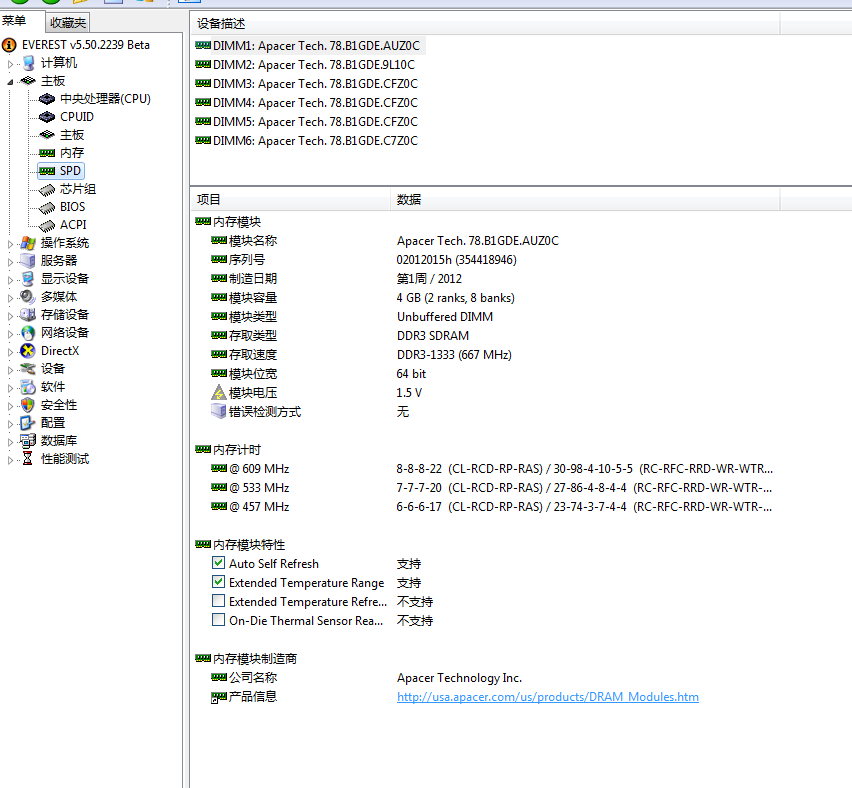Click the 多媒体 speaker icon
The height and width of the screenshot is (788, 852).
[x=28, y=297]
